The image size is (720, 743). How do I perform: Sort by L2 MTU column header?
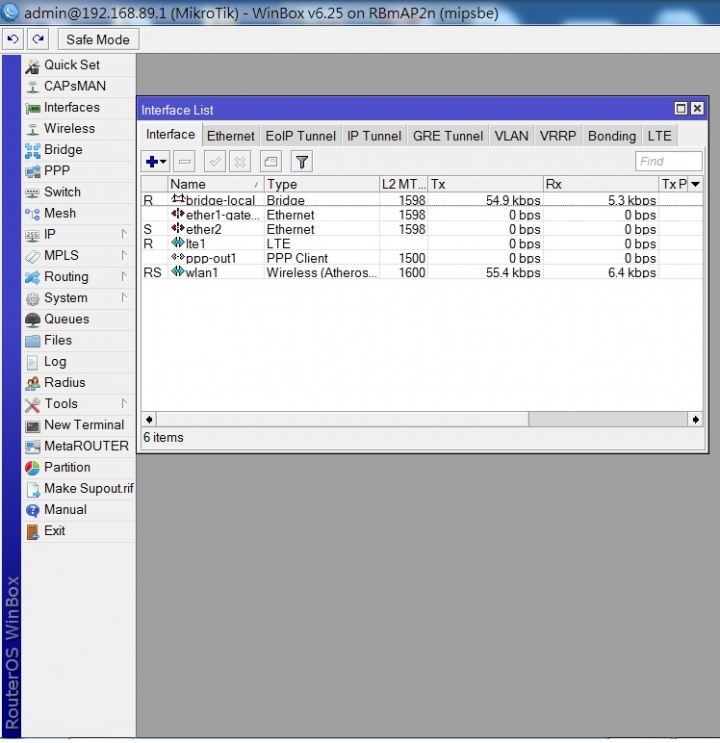(404, 184)
